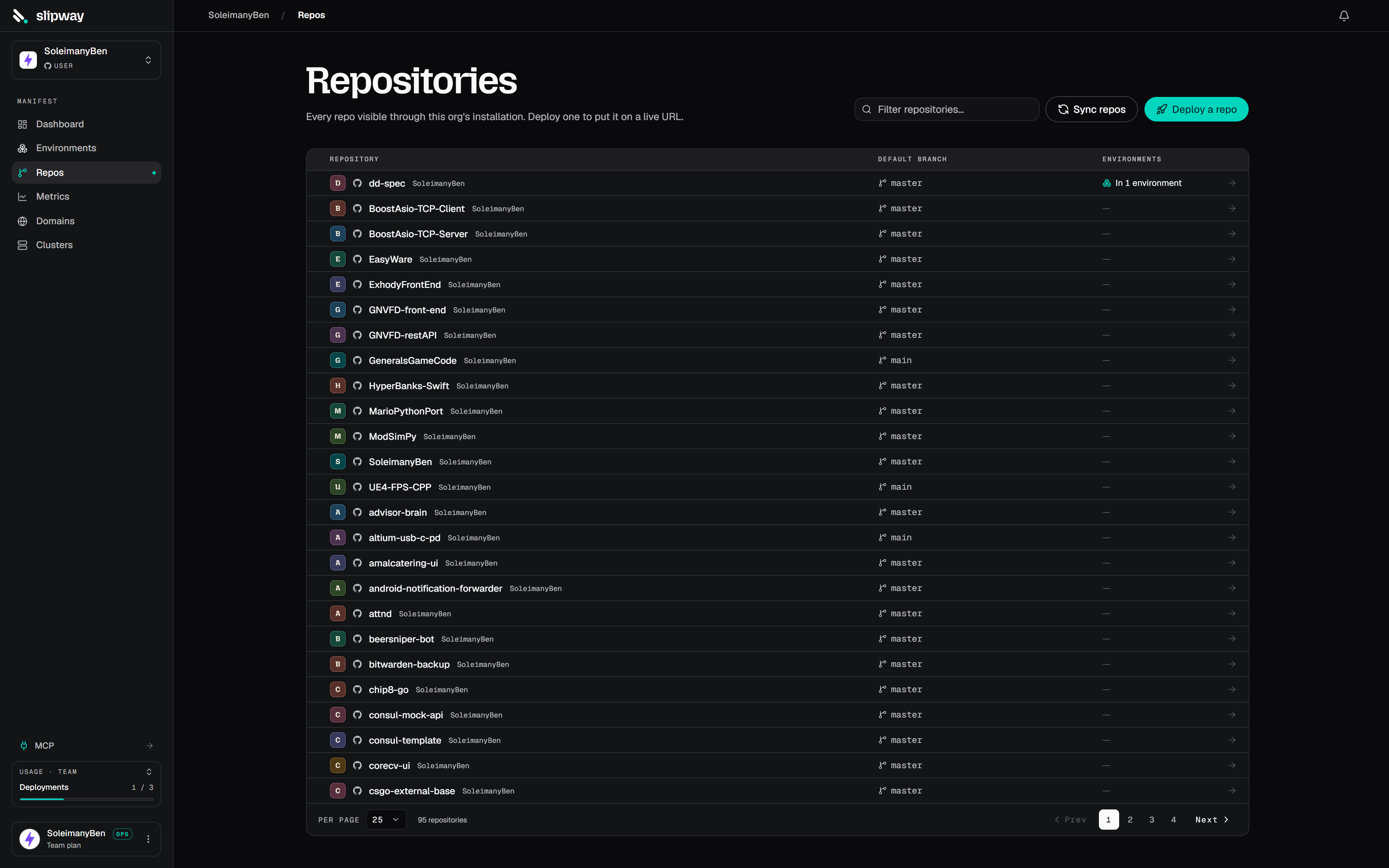
Task: Click the arrow on the csgo-external-base row
Action: [1232, 791]
